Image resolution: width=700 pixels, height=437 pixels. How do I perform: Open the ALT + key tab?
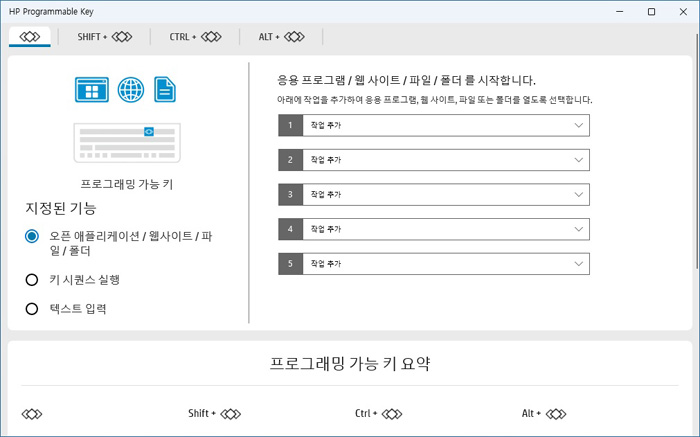[281, 37]
